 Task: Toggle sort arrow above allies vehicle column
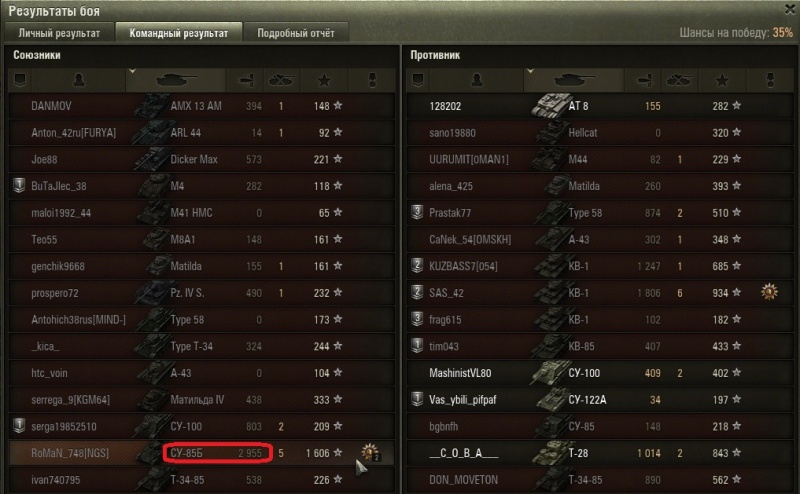tap(132, 71)
